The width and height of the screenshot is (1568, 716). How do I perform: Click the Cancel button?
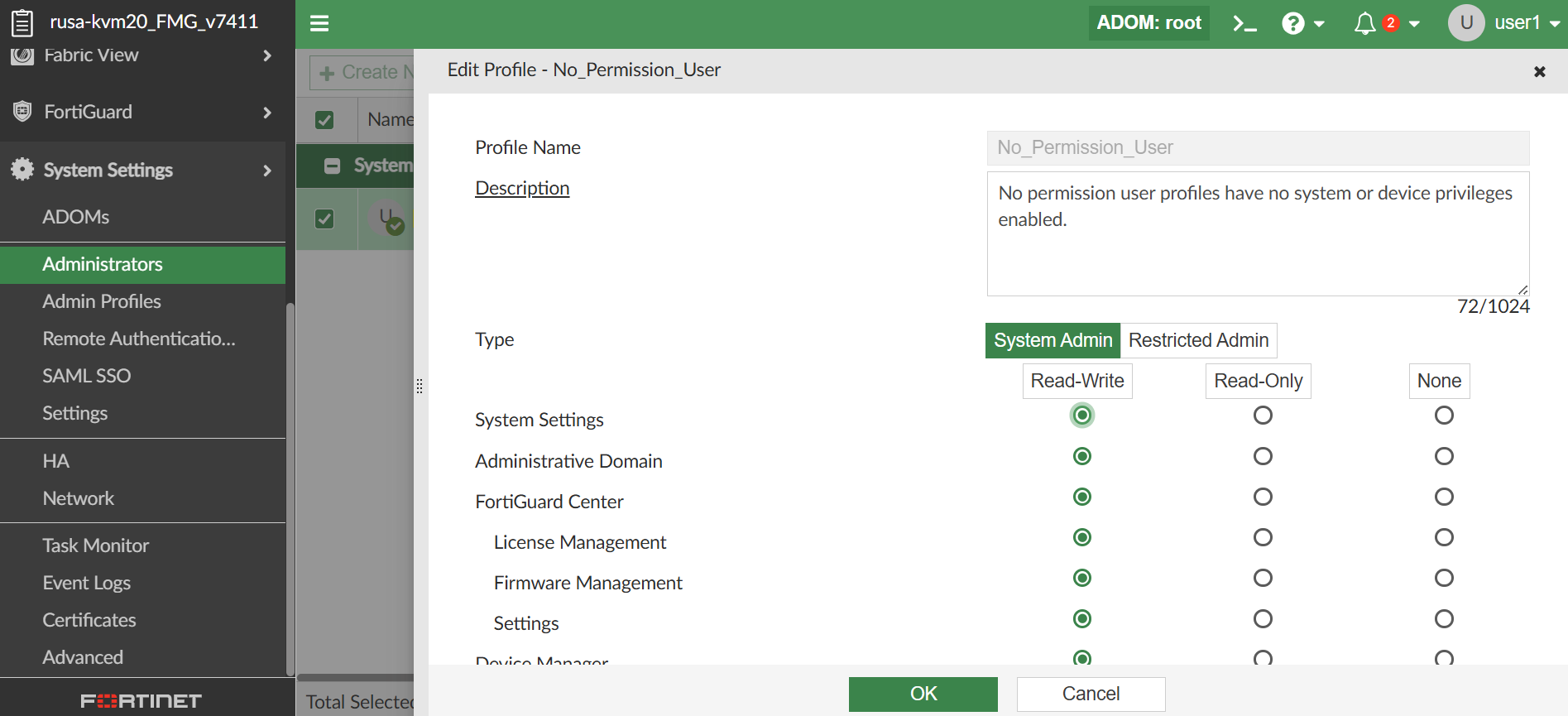[x=1091, y=694]
